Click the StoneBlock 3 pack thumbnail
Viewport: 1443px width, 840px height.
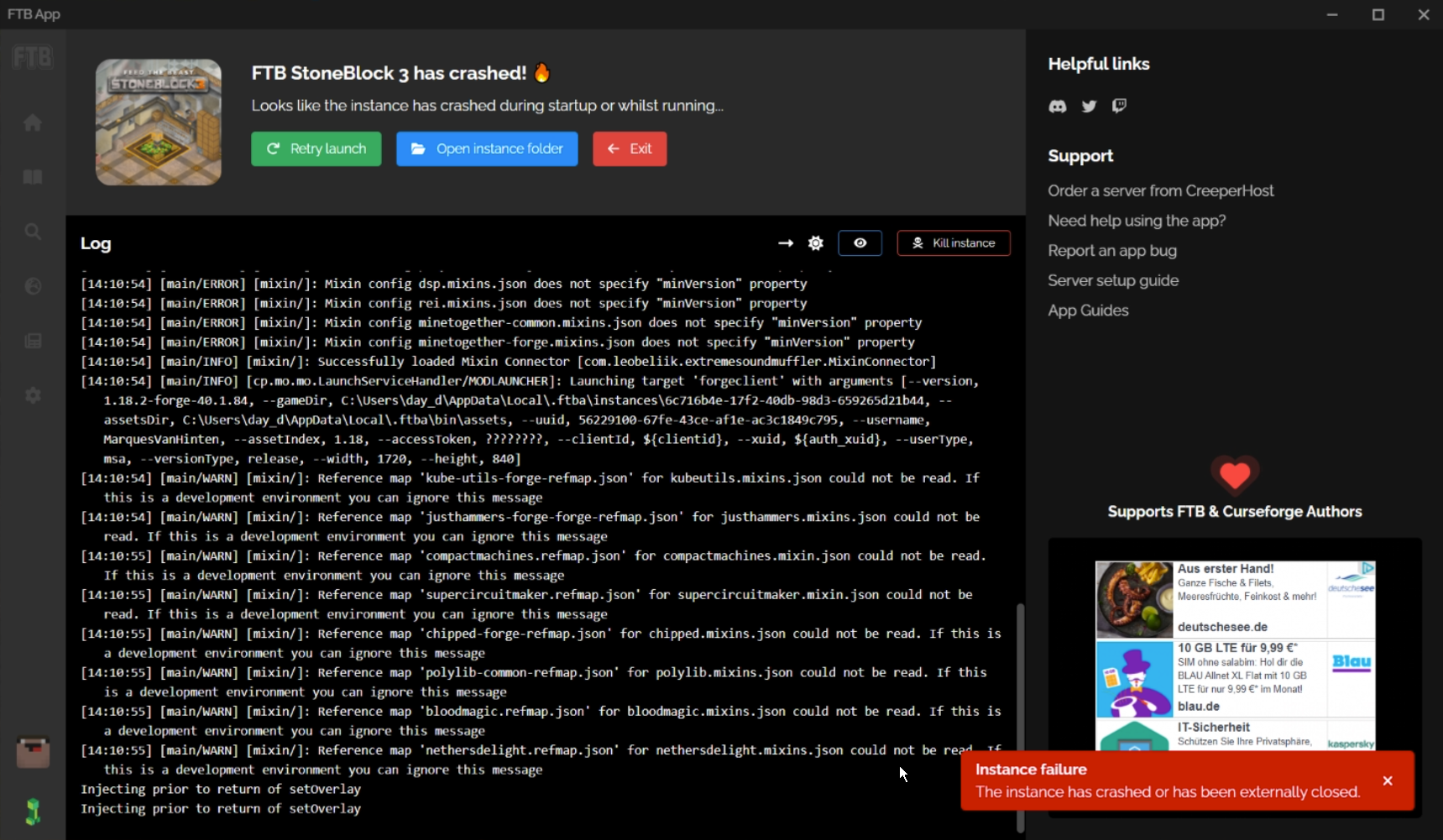point(158,122)
